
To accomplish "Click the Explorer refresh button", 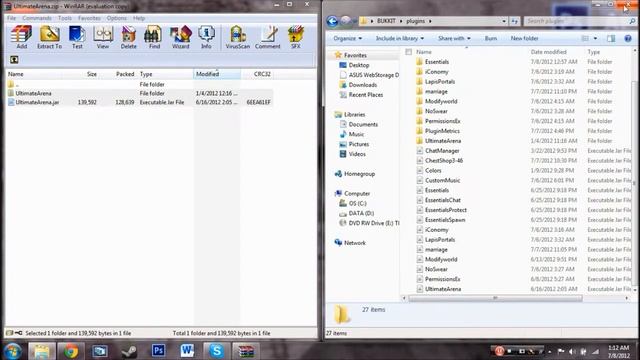I will pyautogui.click(x=514, y=21).
